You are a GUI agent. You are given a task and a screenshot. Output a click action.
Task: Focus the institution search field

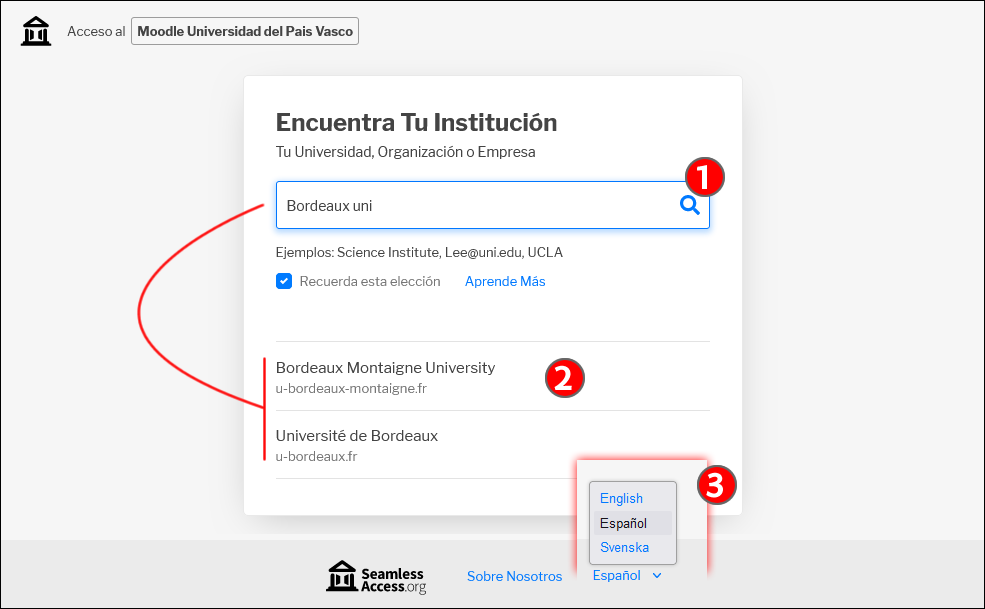pos(470,206)
